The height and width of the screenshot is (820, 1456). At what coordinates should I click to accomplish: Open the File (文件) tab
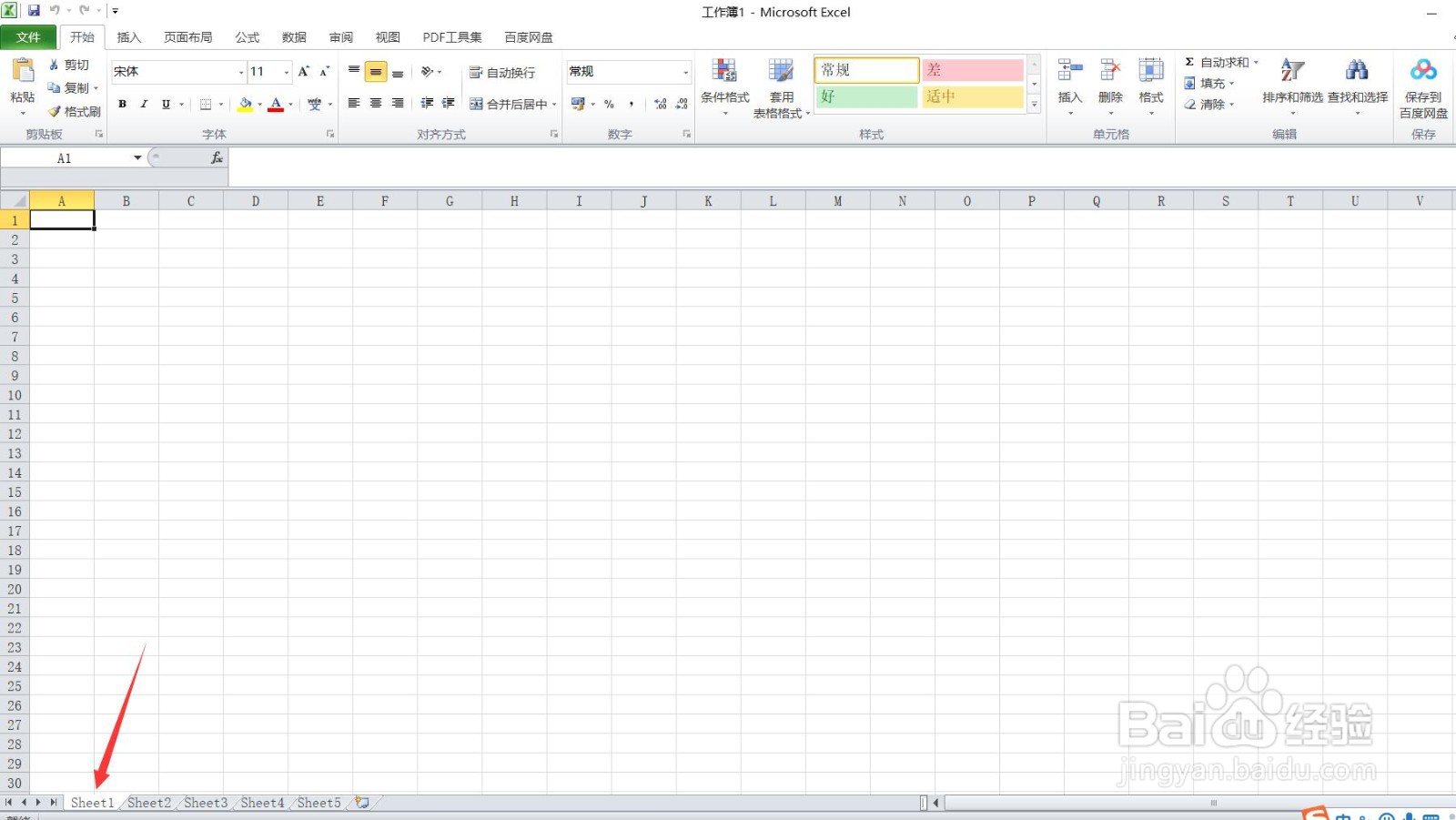pos(28,37)
